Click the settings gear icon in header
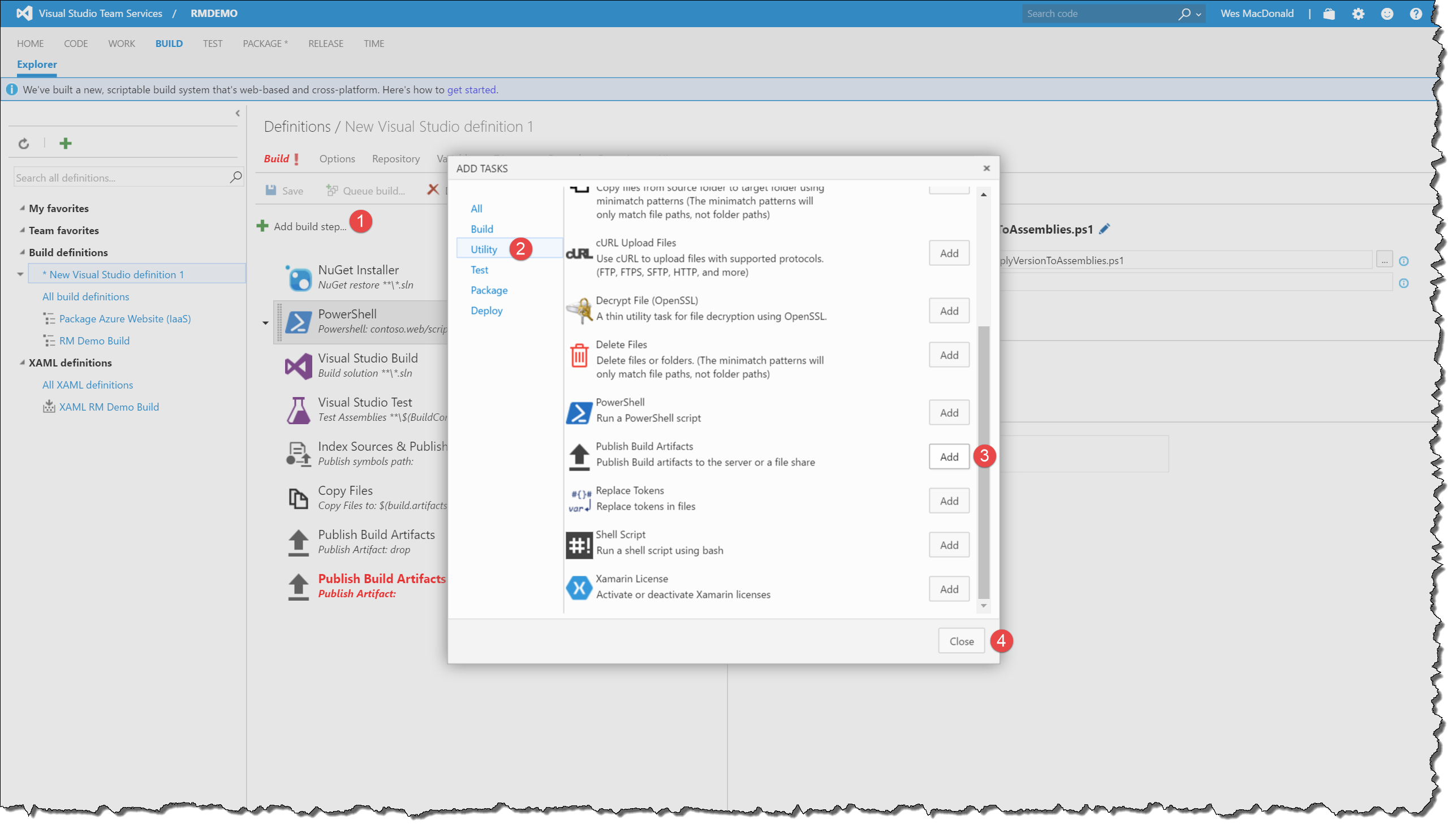This screenshot has height=828, width=1456. [x=1358, y=14]
